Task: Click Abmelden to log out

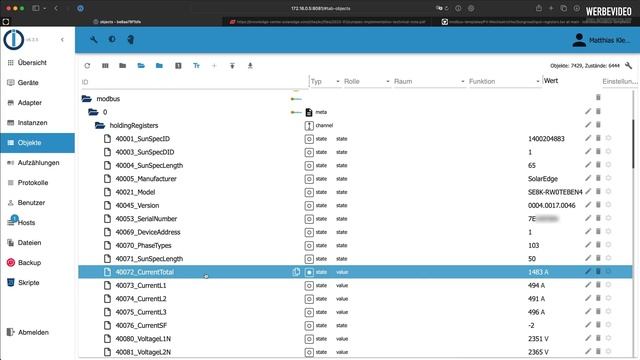Action: coord(38,332)
